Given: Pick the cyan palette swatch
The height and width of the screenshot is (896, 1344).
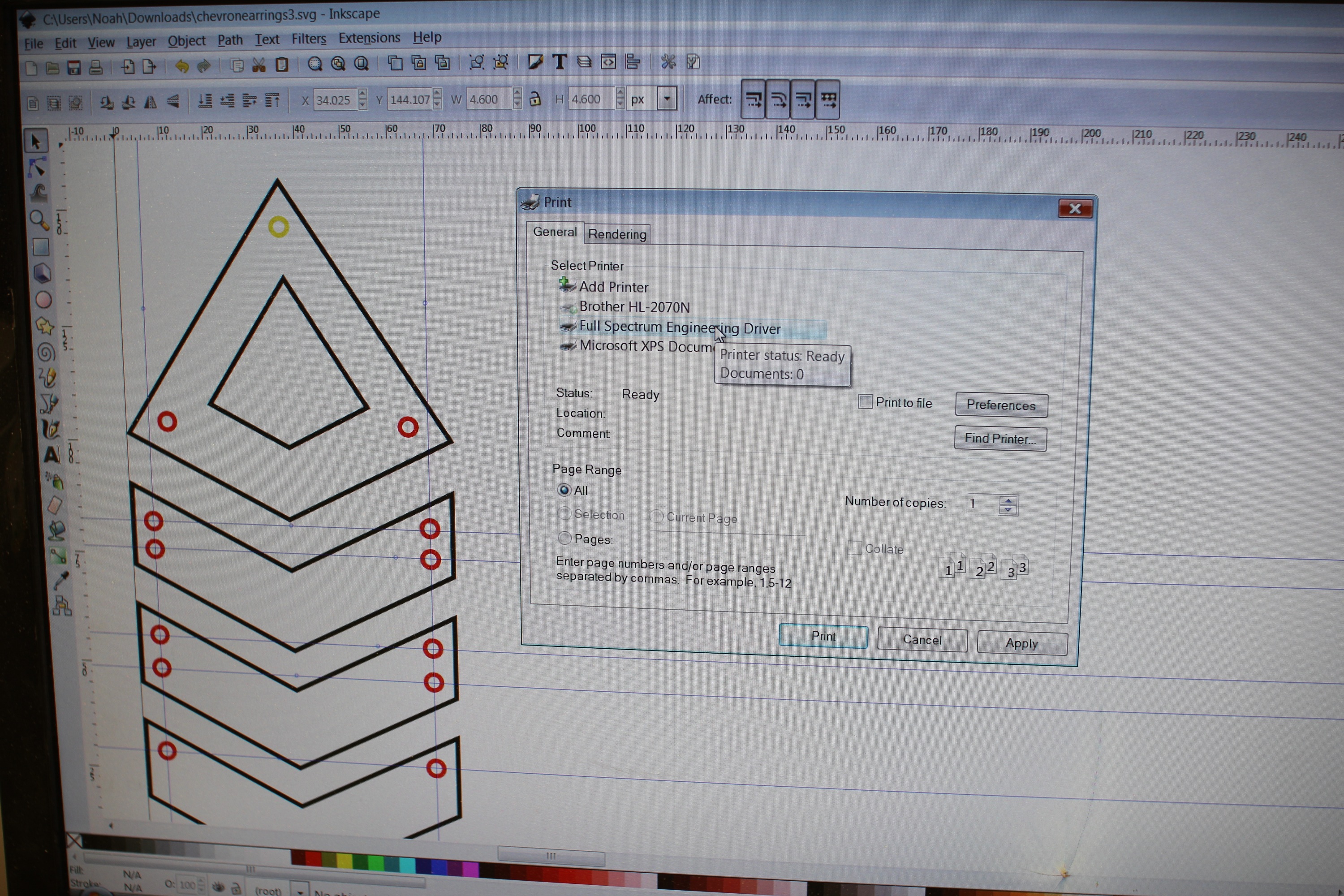Looking at the screenshot, I should [407, 865].
